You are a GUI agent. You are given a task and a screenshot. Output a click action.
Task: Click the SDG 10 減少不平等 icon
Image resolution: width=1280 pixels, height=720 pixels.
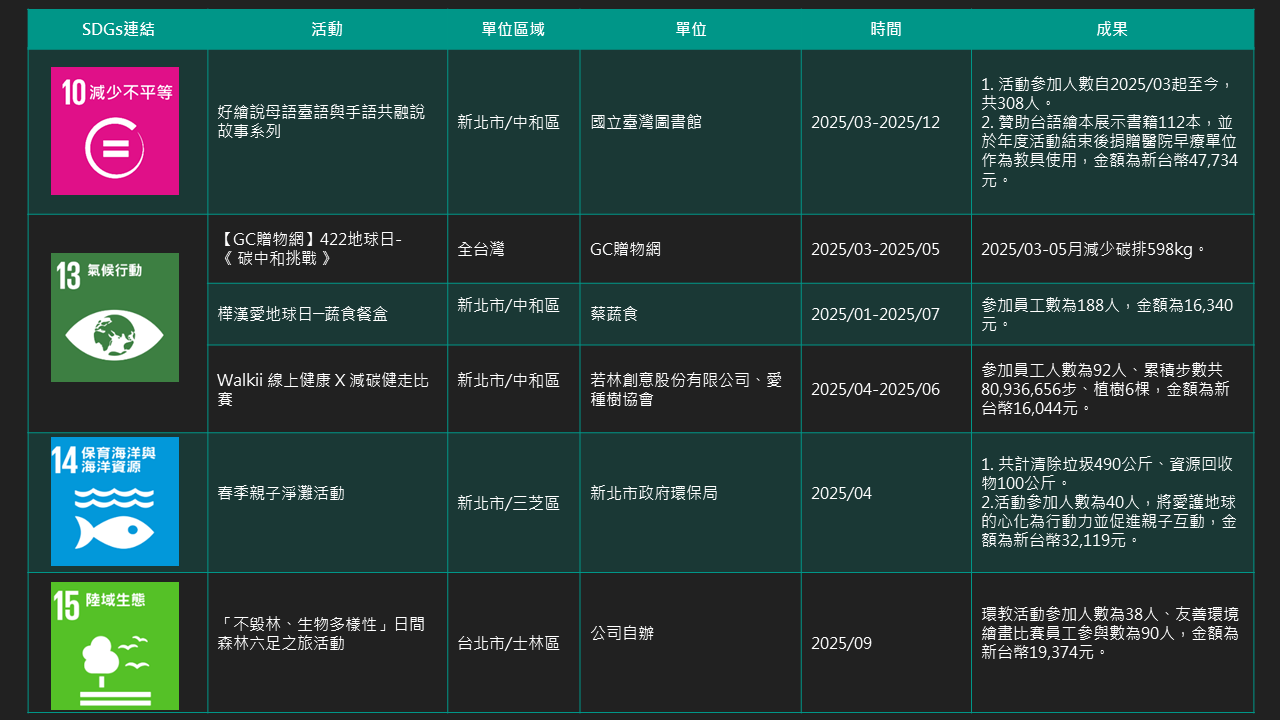pos(115,131)
